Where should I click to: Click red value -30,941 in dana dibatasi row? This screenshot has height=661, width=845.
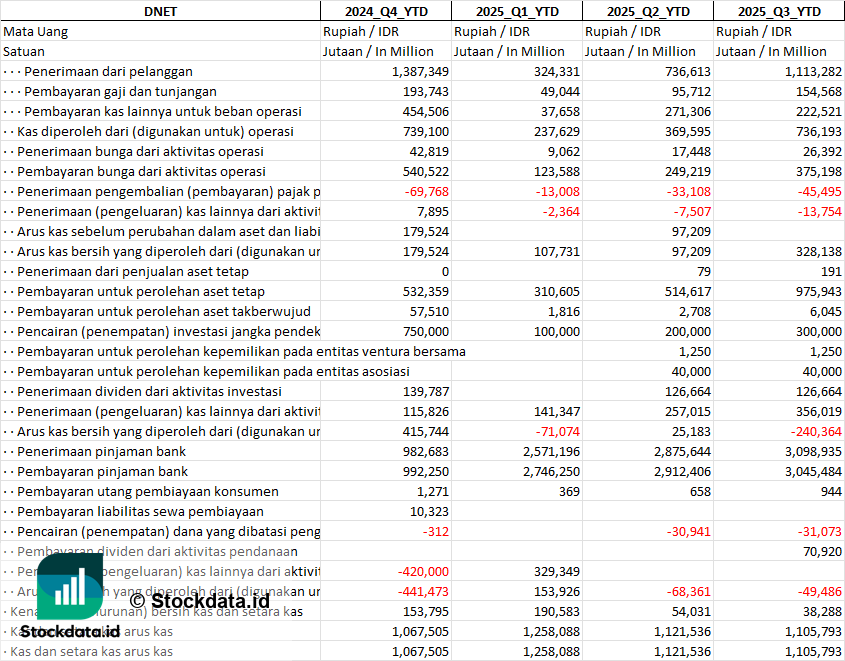click(689, 530)
